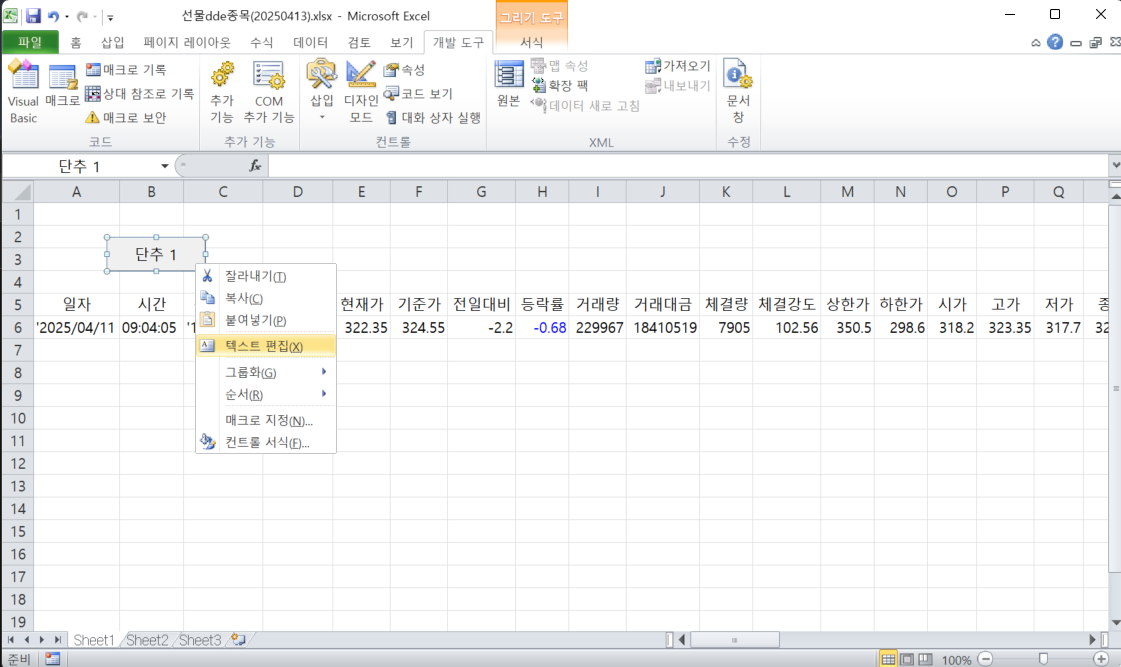Click the 원본 (Source) XML icon
This screenshot has height=667, width=1121.
(x=507, y=86)
